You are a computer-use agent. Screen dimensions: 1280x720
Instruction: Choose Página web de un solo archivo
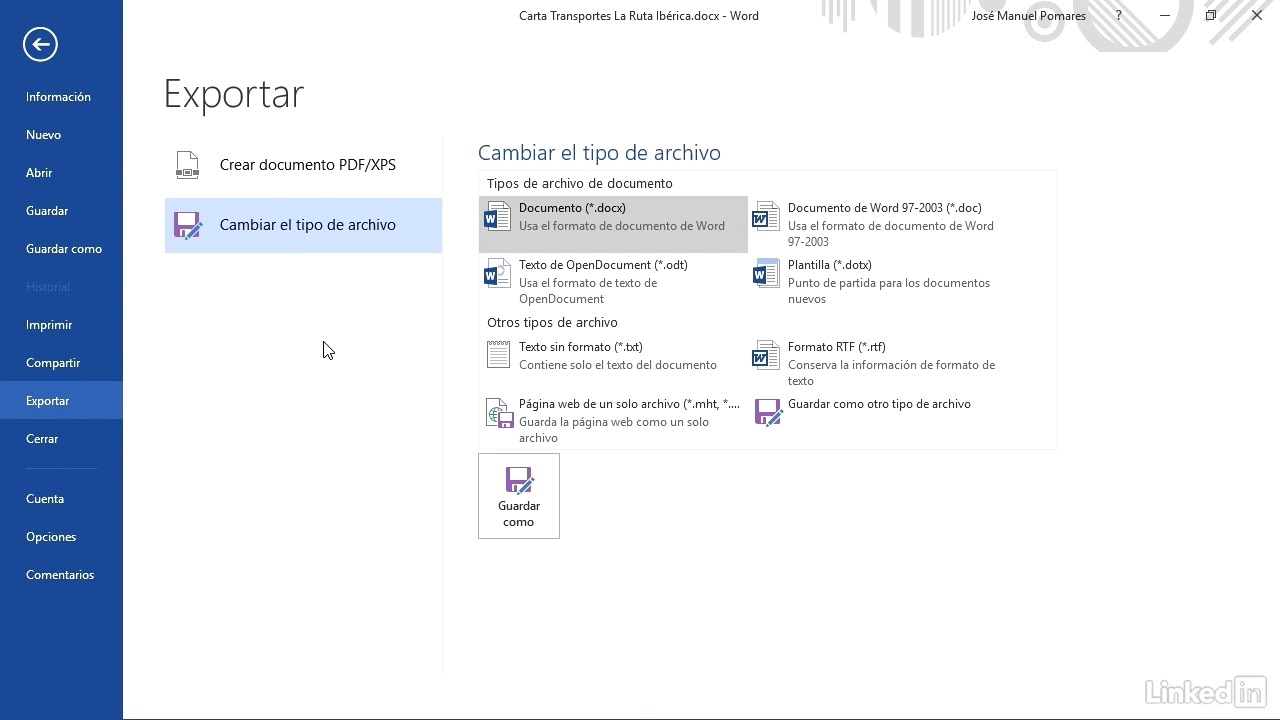point(613,420)
